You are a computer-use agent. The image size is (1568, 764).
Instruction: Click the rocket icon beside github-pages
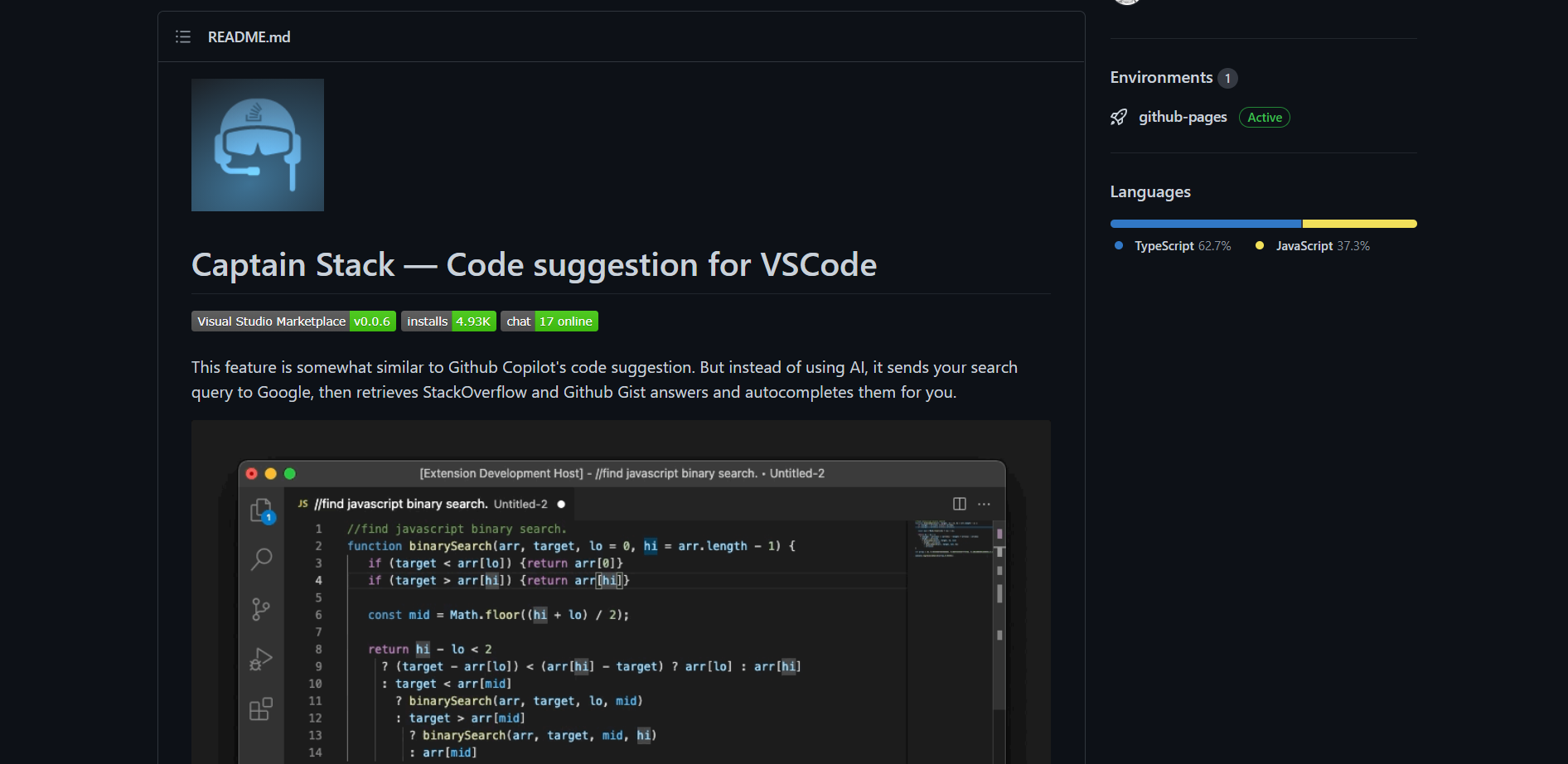pos(1119,118)
